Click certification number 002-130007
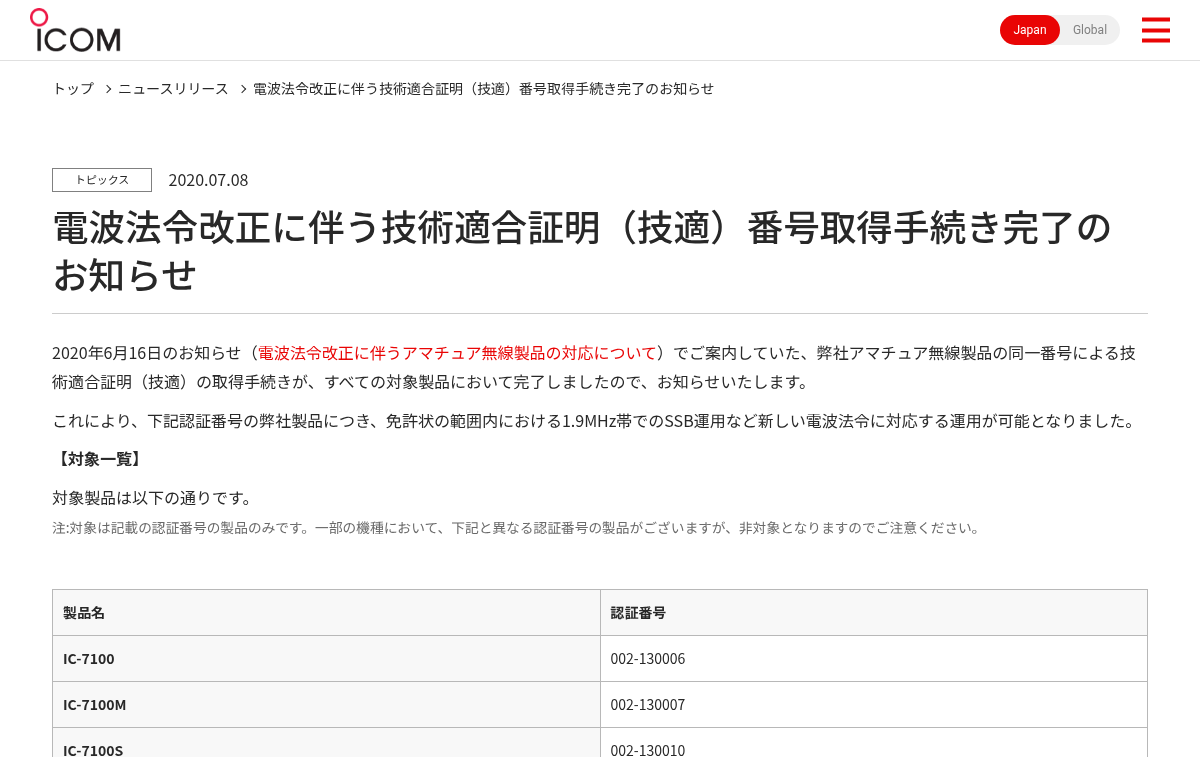 (x=648, y=705)
